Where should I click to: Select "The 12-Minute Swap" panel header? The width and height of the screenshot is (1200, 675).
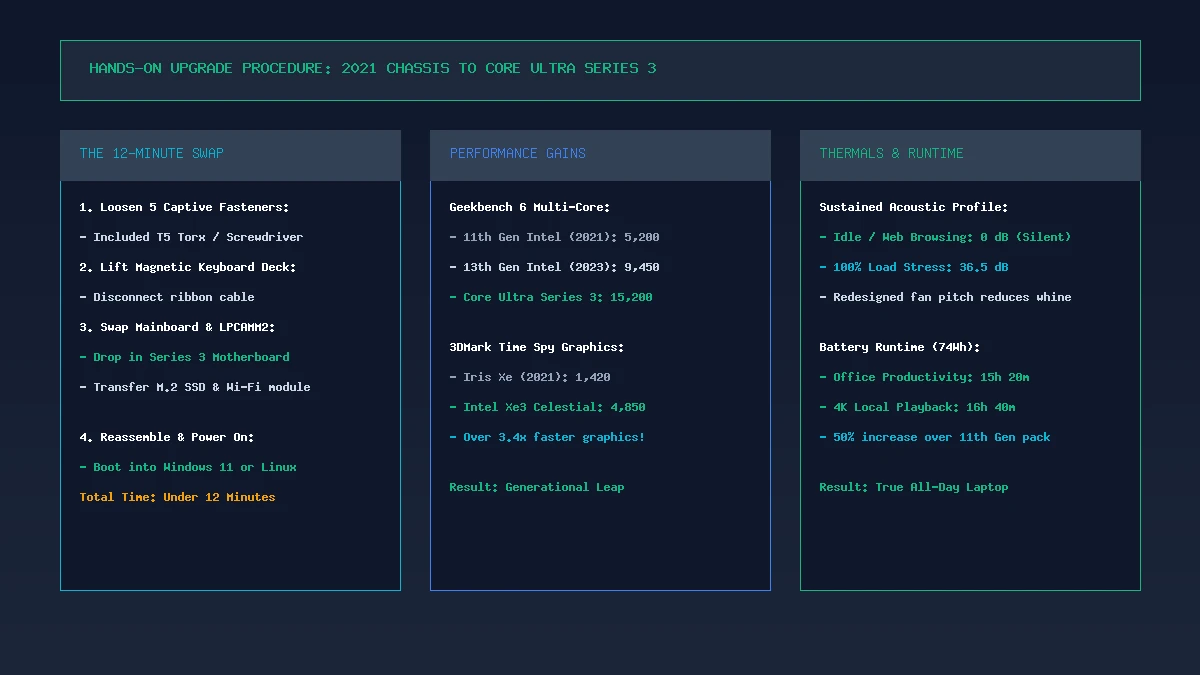coord(230,155)
